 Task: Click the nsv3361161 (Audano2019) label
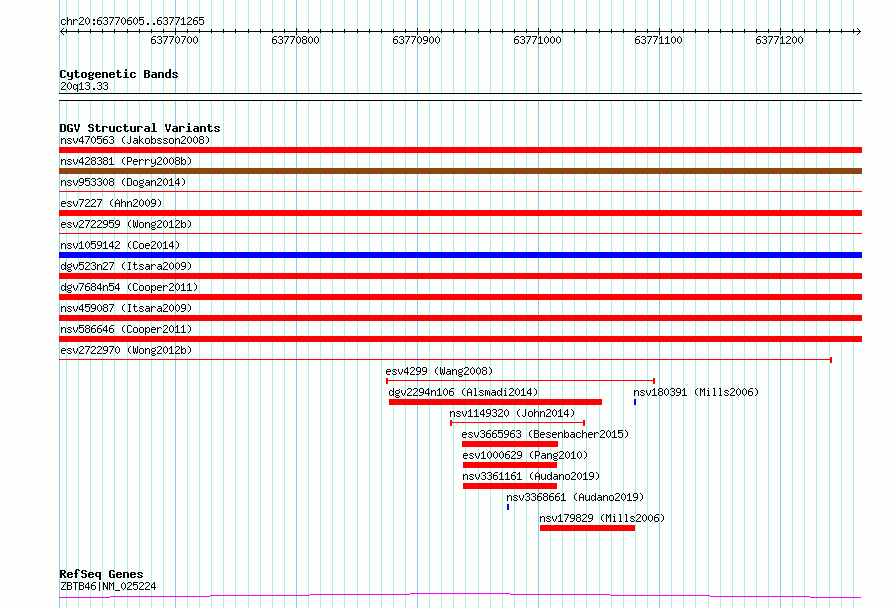coord(531,476)
